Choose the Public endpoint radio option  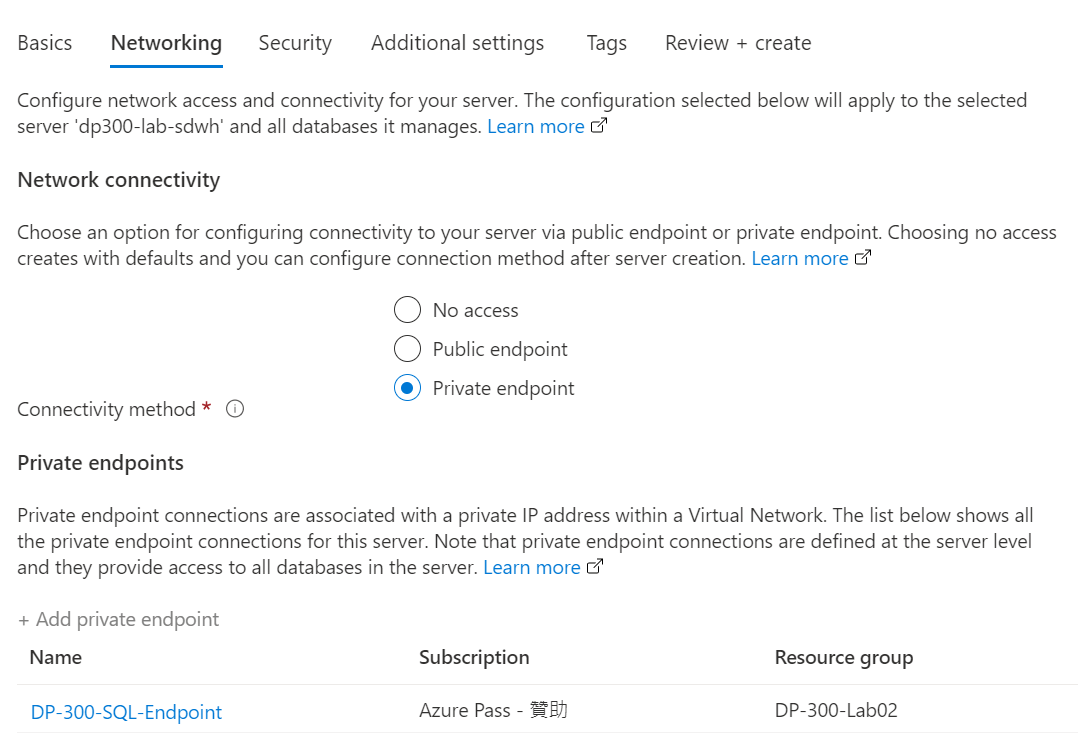pos(407,349)
